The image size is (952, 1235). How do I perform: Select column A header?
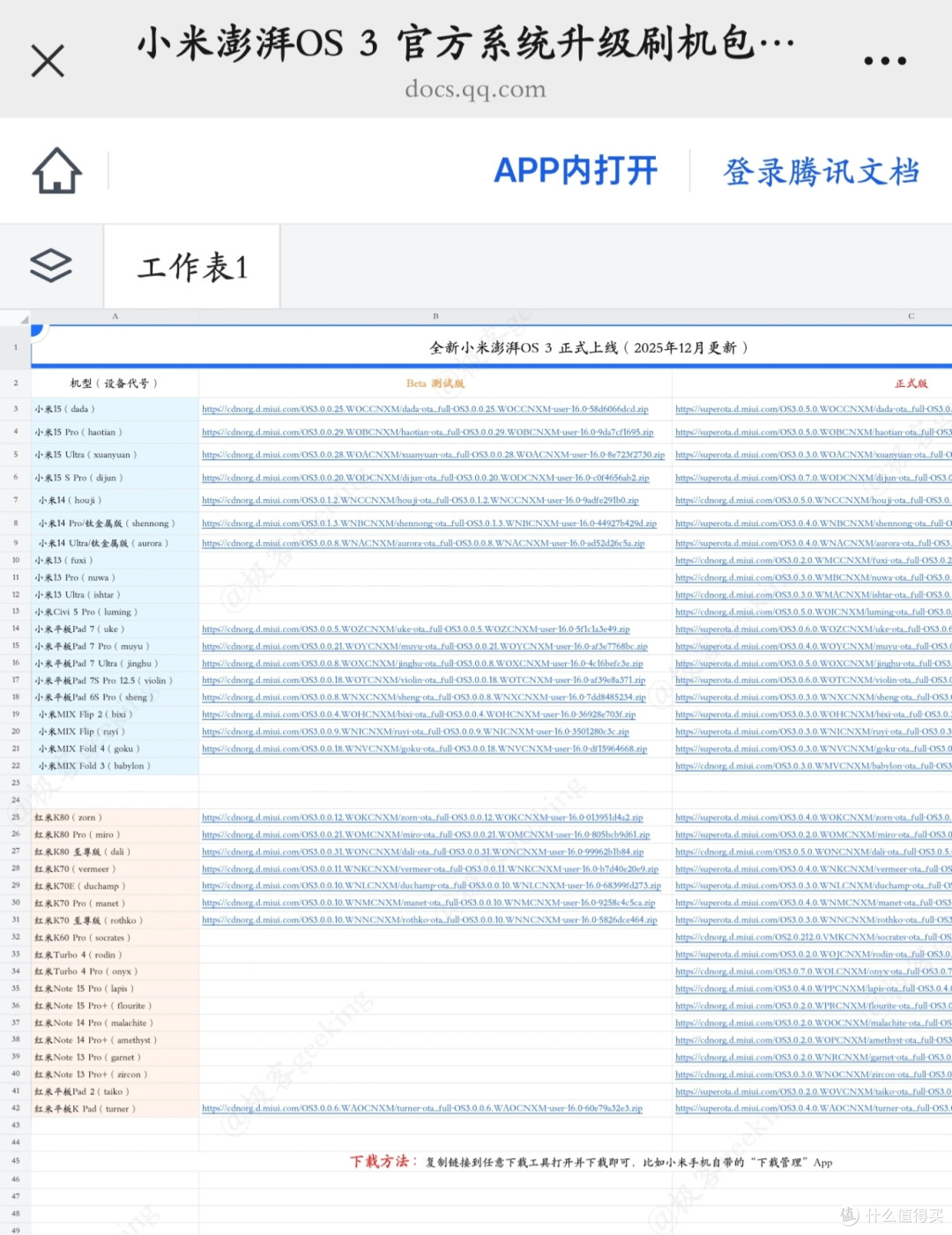click(x=115, y=316)
